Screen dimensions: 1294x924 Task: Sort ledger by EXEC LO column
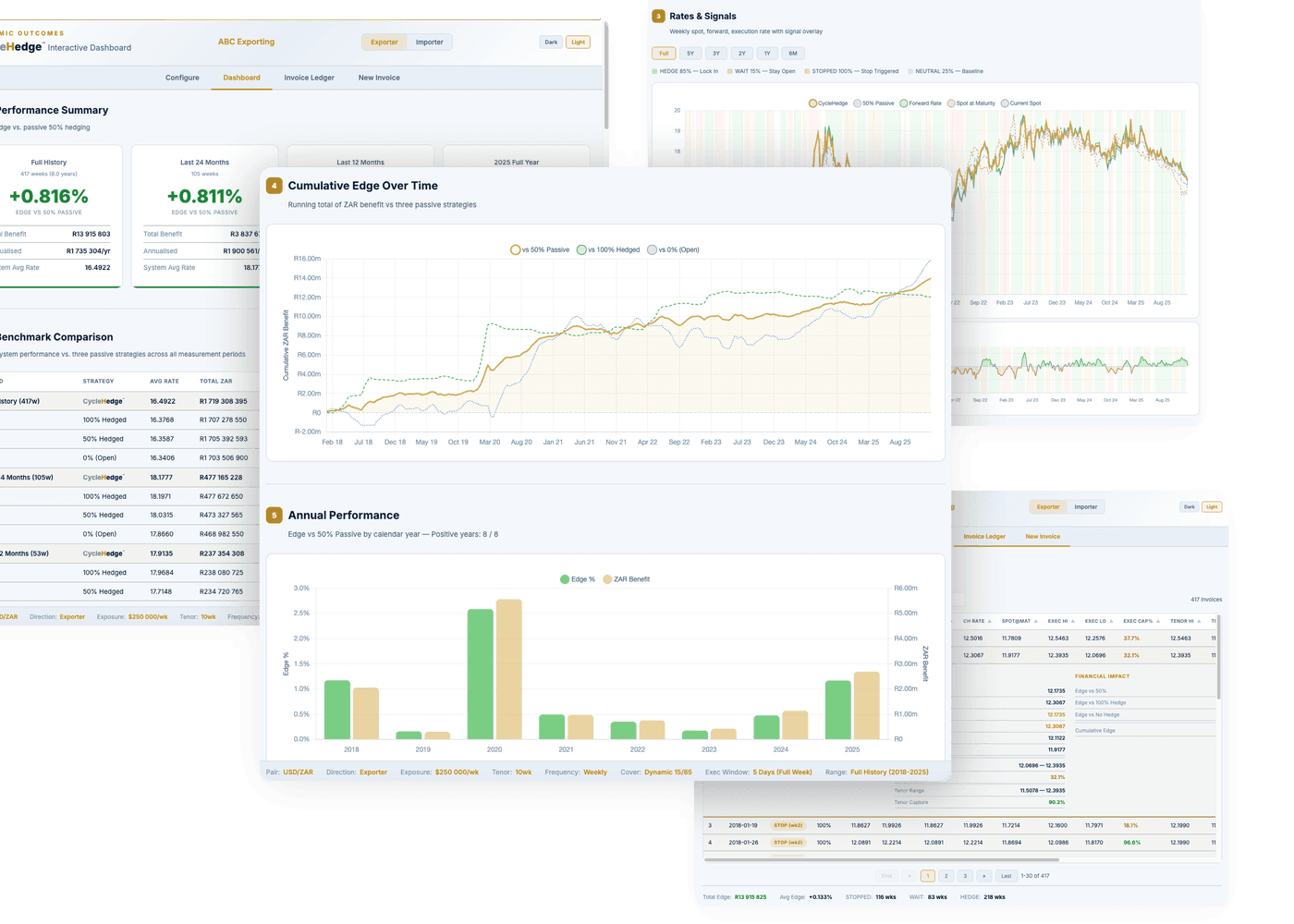[1098, 621]
